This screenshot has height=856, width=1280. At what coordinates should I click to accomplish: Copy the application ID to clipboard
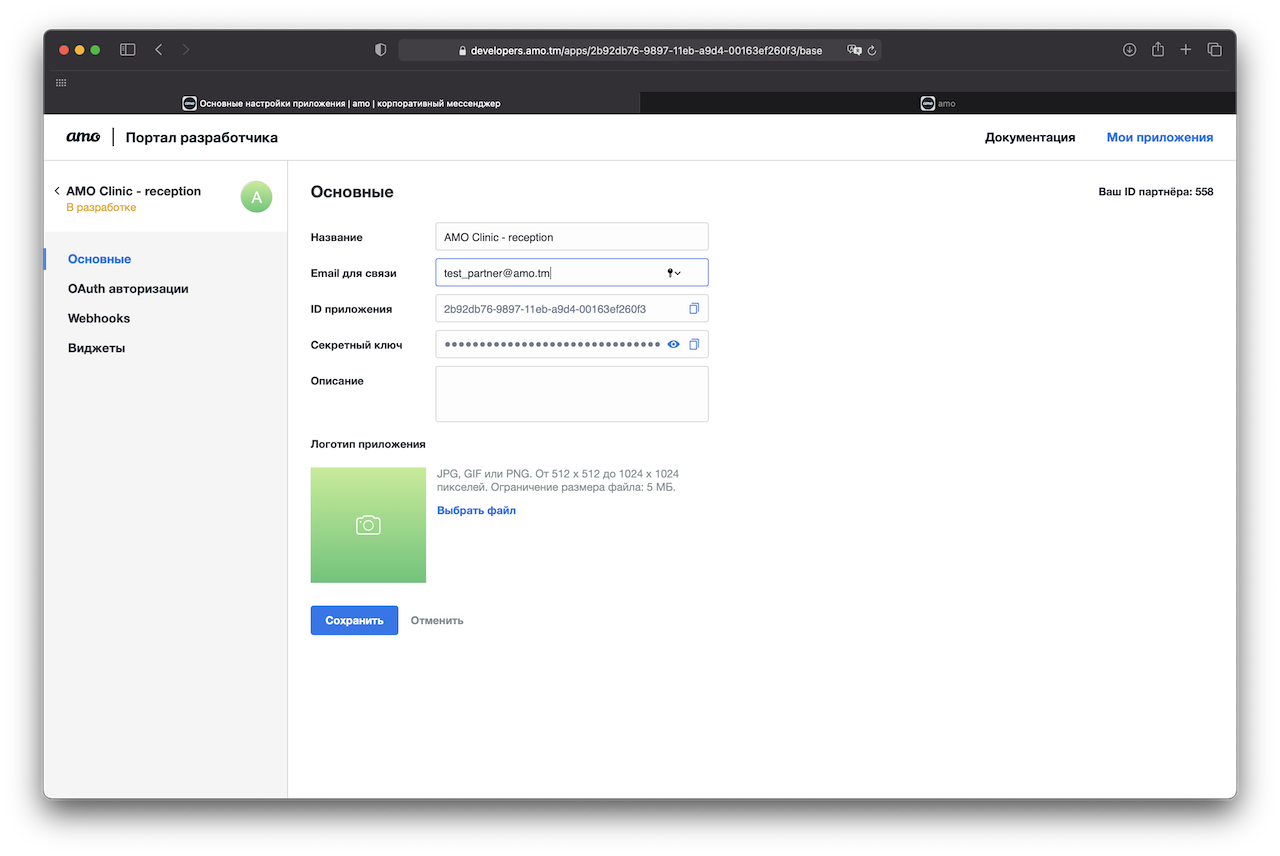tap(694, 309)
